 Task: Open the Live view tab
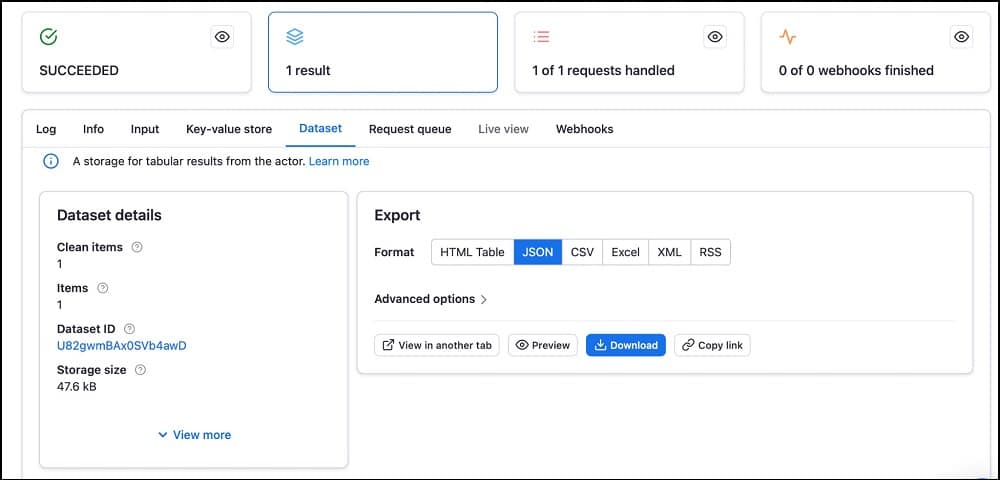coord(503,129)
